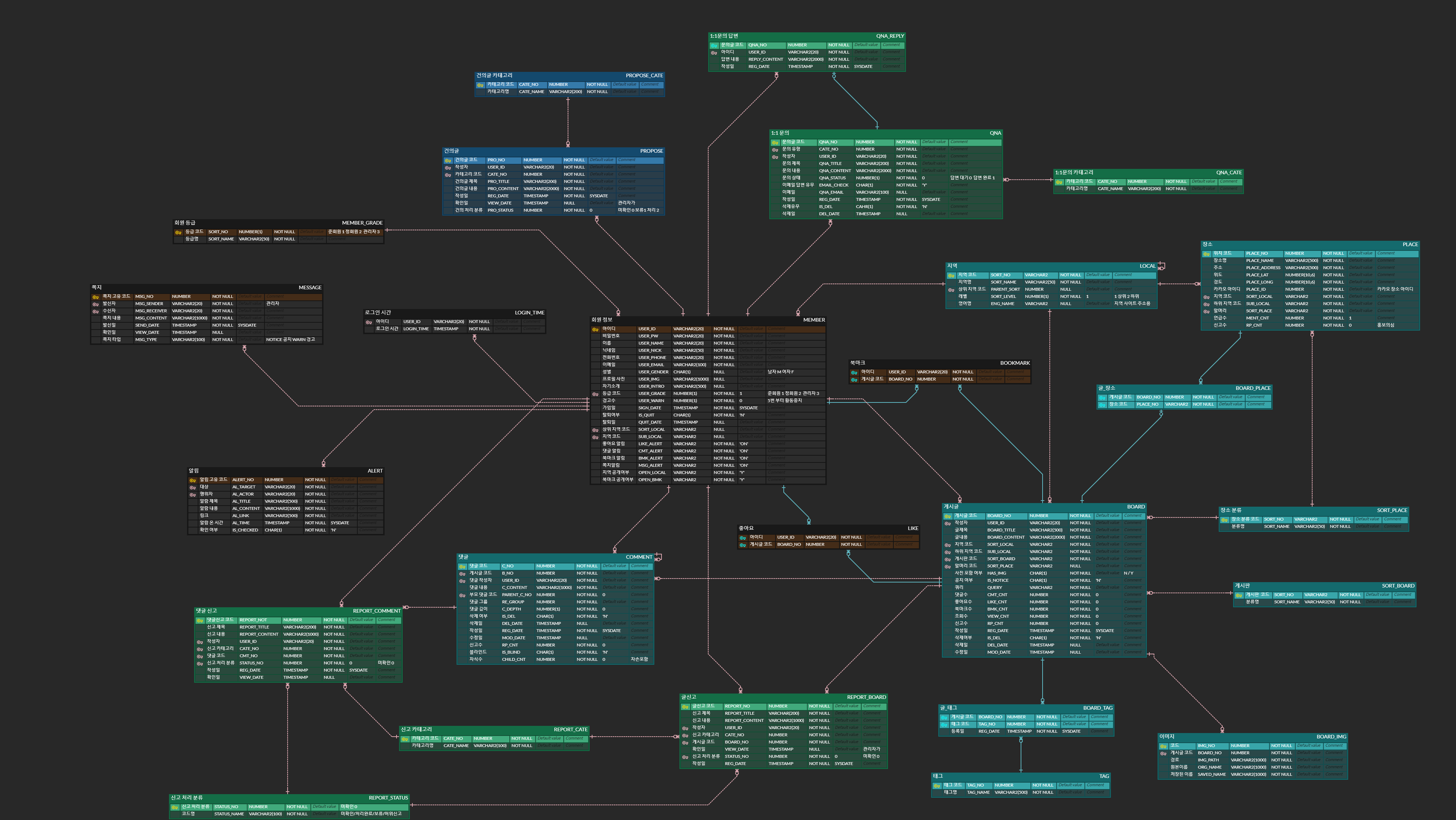Click the key icon beside REPORT_NOT in REPORT_COMMENT table
The width and height of the screenshot is (1456, 820).
pos(200,621)
